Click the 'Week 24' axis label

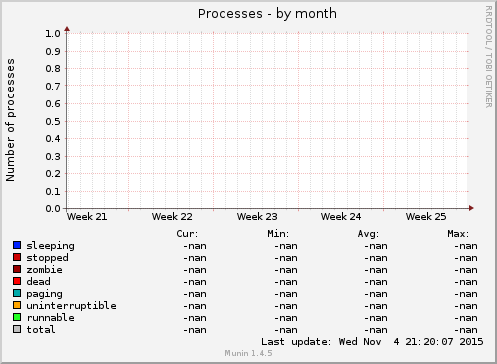[341, 217]
